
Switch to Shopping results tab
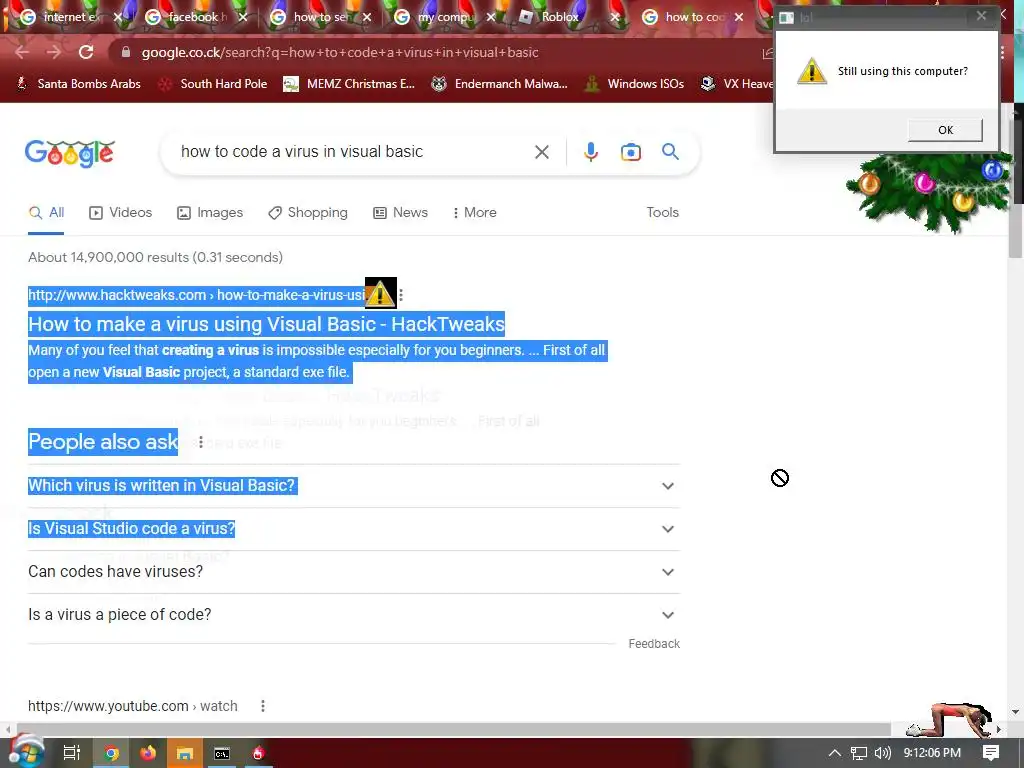(308, 213)
